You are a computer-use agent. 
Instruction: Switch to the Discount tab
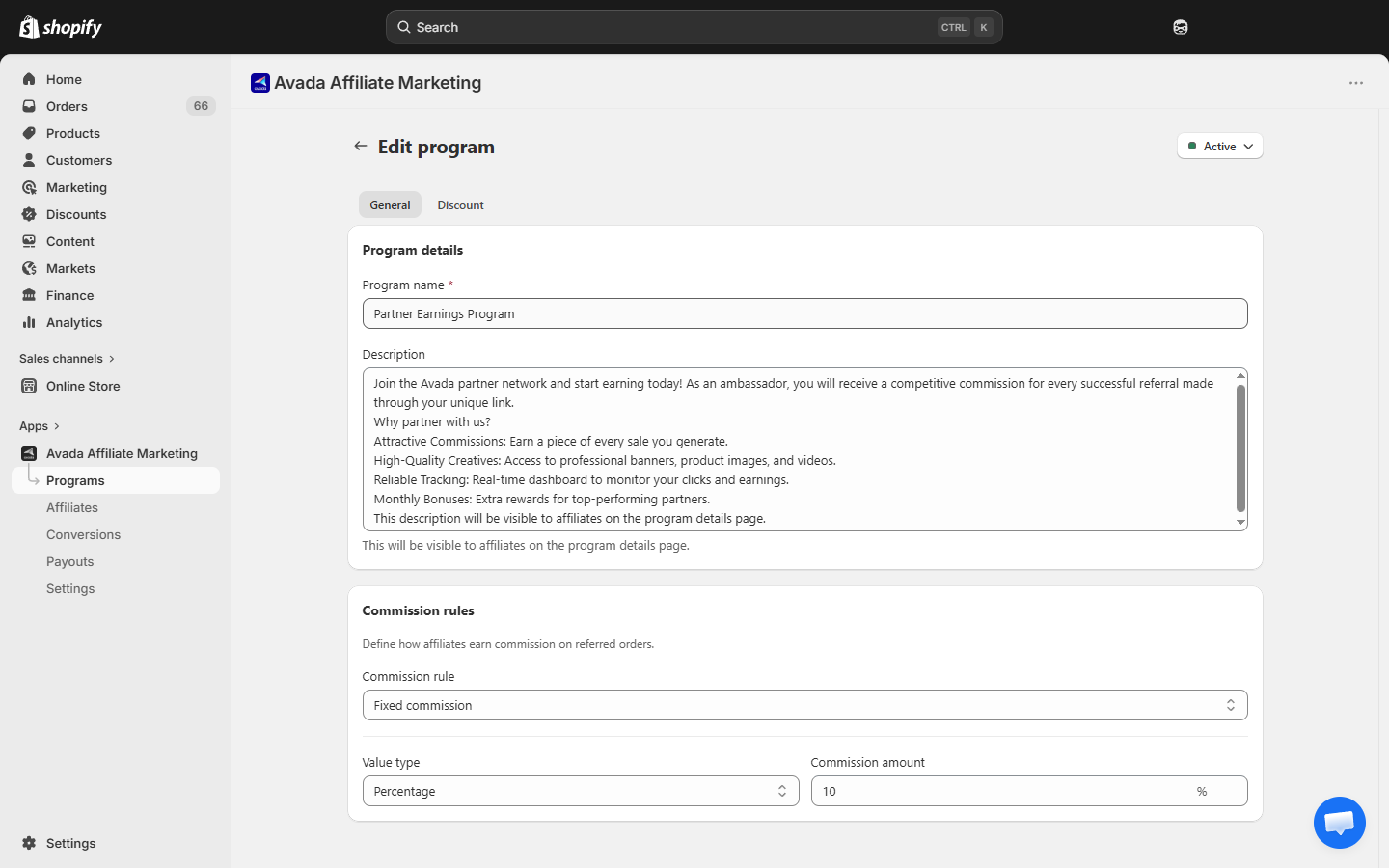[461, 204]
